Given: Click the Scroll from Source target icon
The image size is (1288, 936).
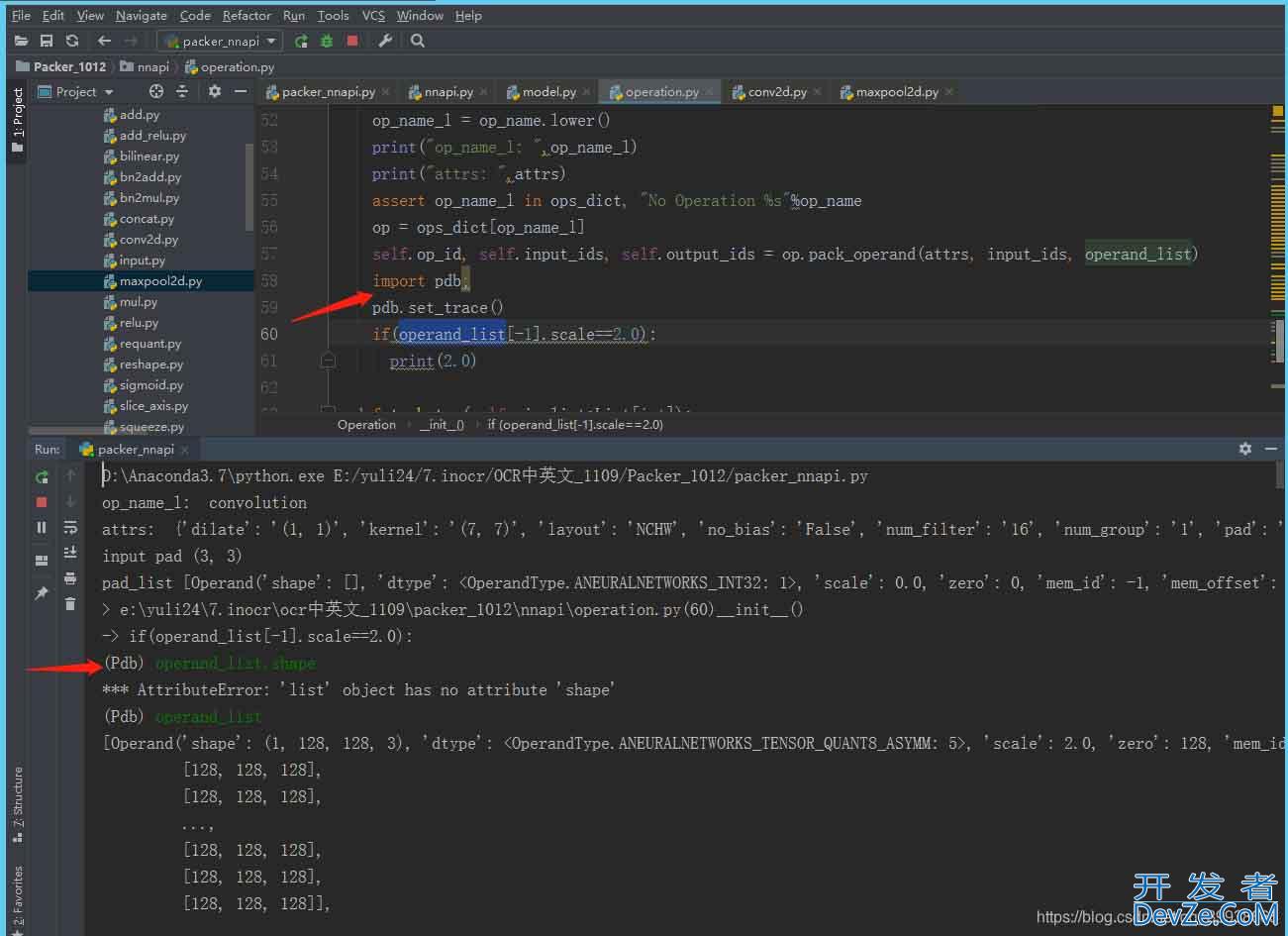Looking at the screenshot, I should click(156, 91).
